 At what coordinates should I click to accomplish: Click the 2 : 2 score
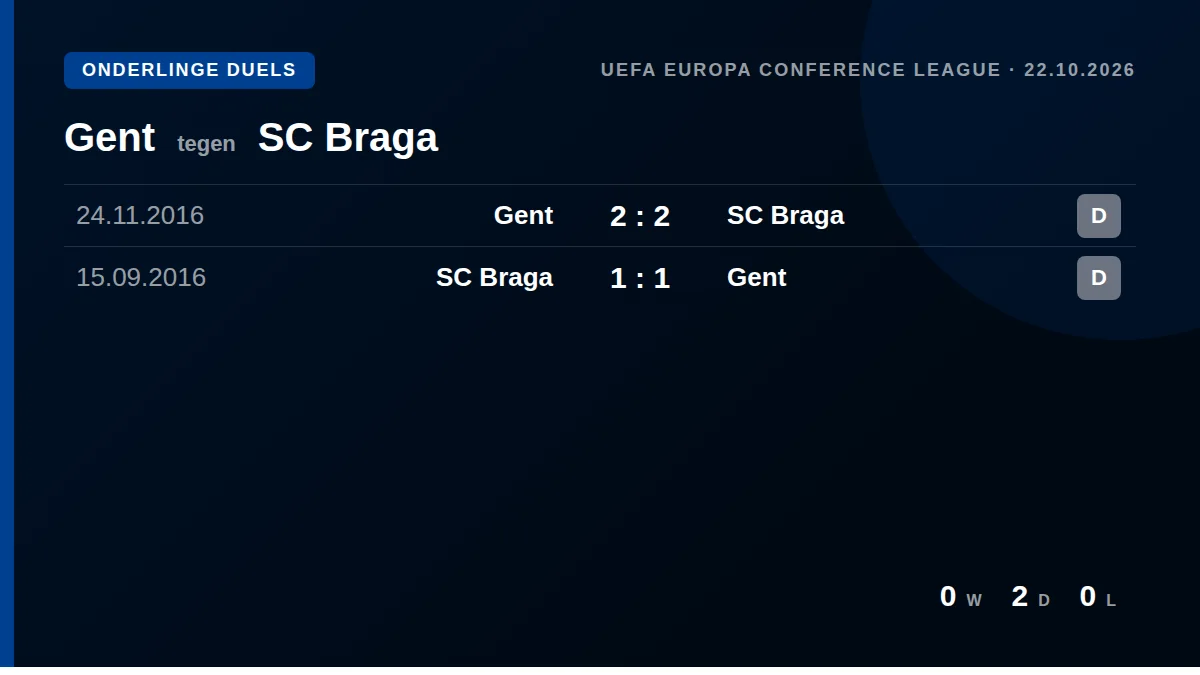click(x=640, y=216)
